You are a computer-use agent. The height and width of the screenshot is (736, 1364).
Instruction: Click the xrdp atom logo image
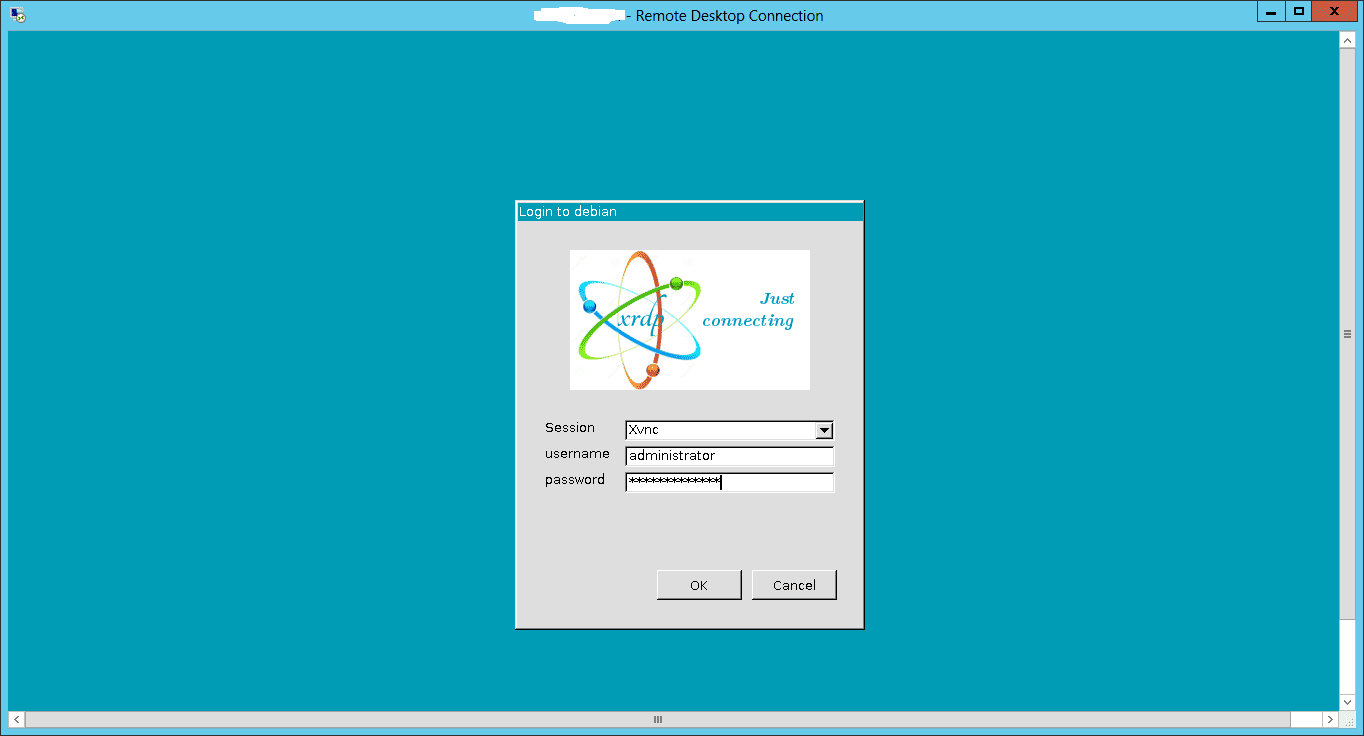[640, 320]
